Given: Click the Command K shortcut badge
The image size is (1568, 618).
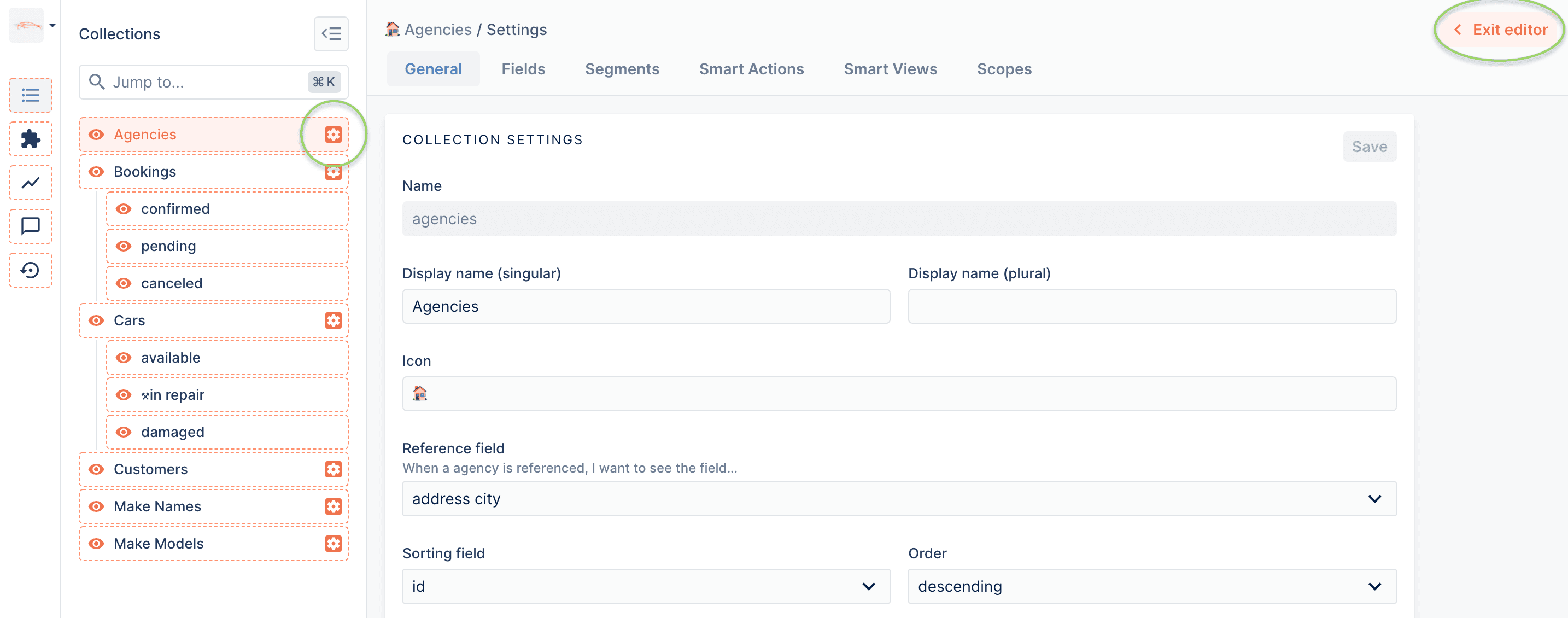Looking at the screenshot, I should [x=324, y=81].
